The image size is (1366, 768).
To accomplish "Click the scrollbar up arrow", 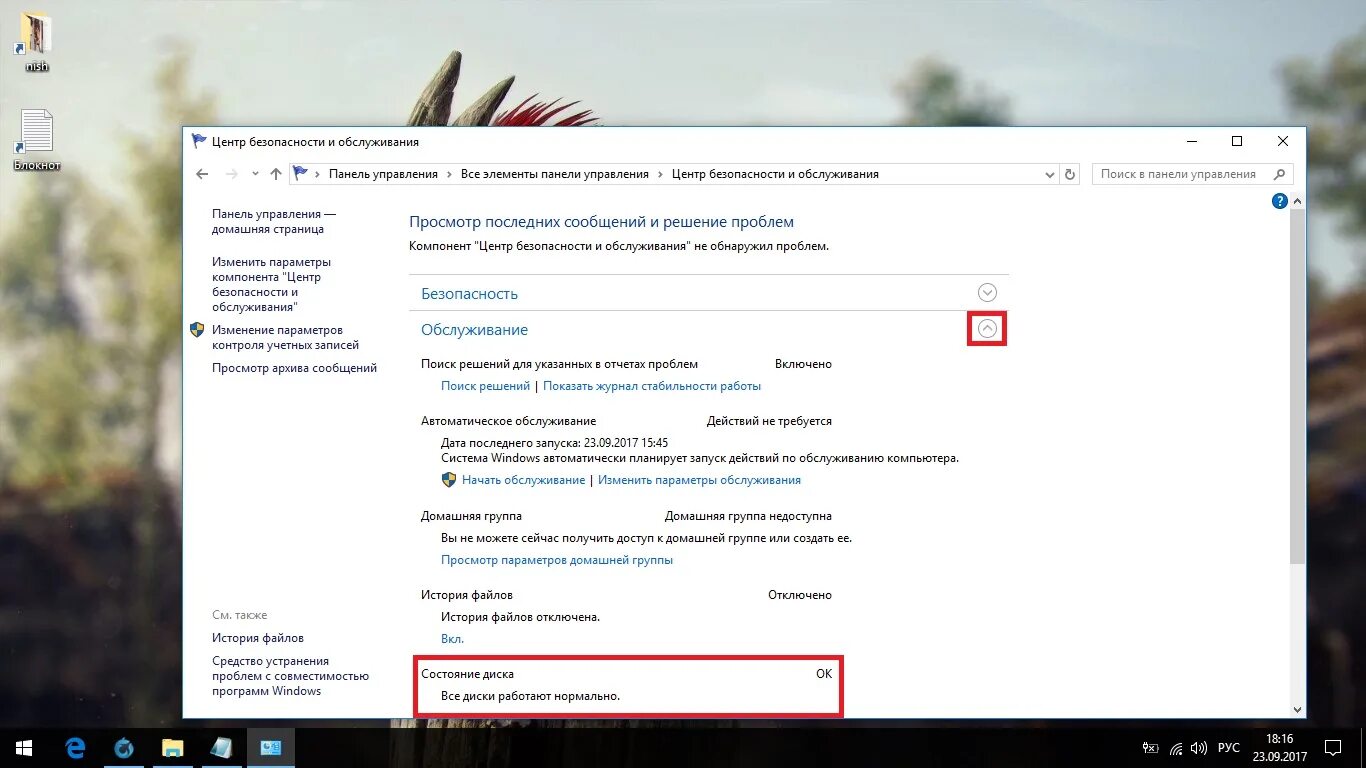I will click(x=1298, y=201).
